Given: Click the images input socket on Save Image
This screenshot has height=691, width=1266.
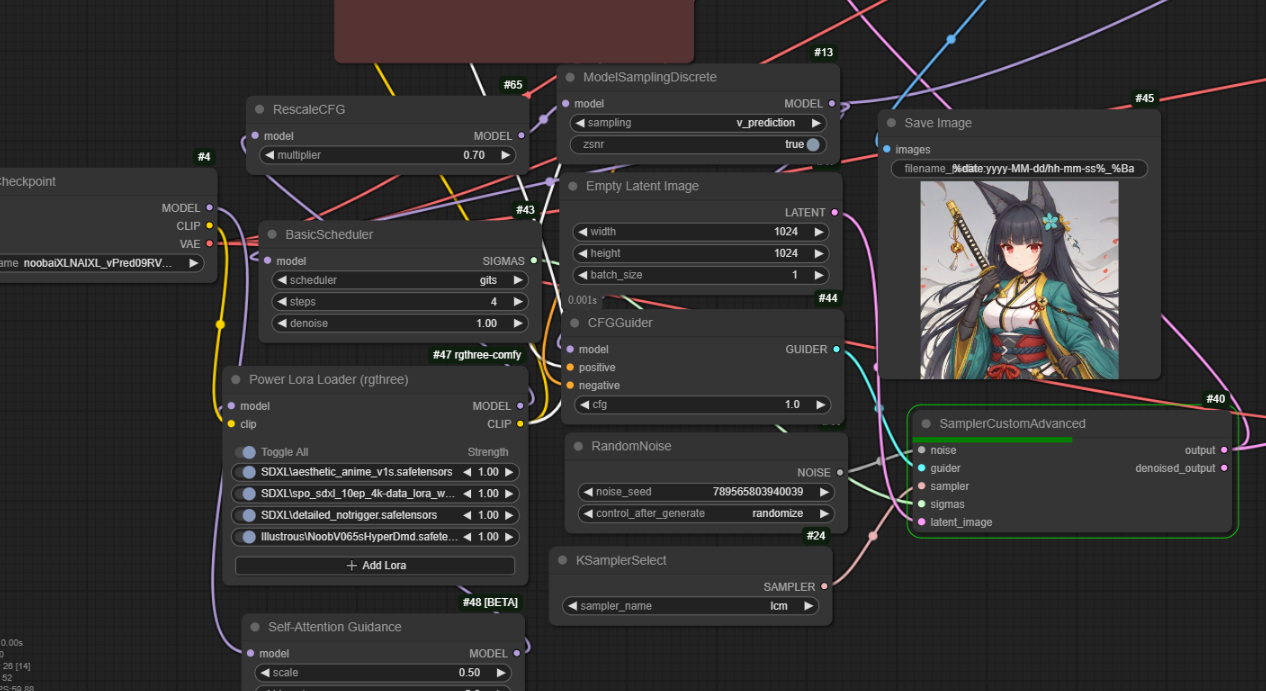Looking at the screenshot, I should (x=887, y=149).
